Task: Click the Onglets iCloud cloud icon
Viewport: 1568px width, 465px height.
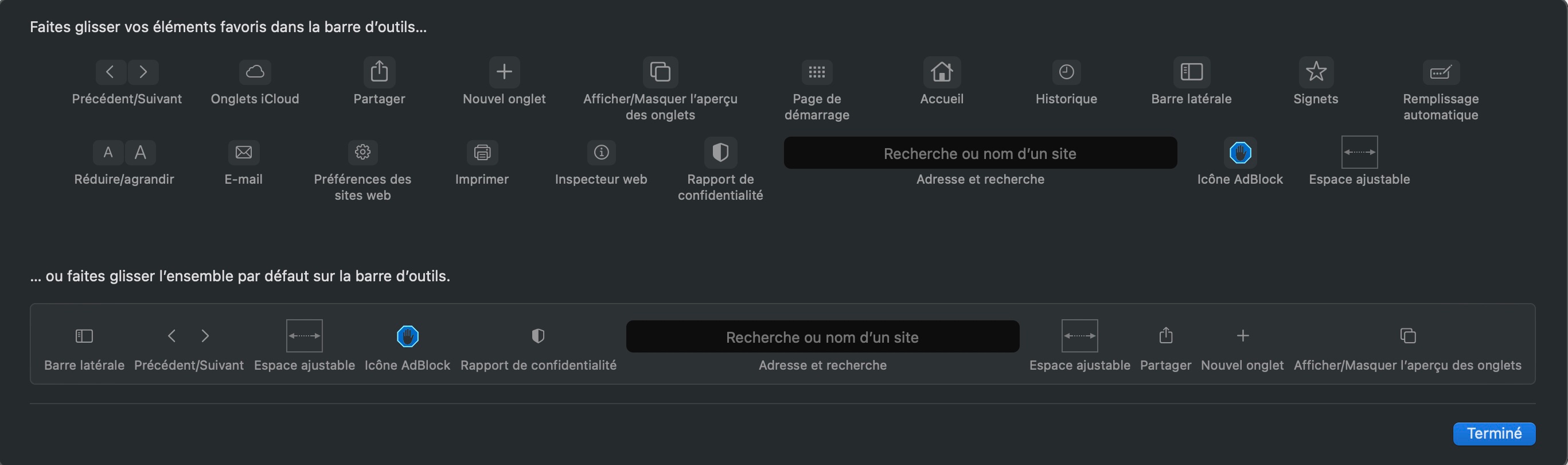Action: pos(255,72)
